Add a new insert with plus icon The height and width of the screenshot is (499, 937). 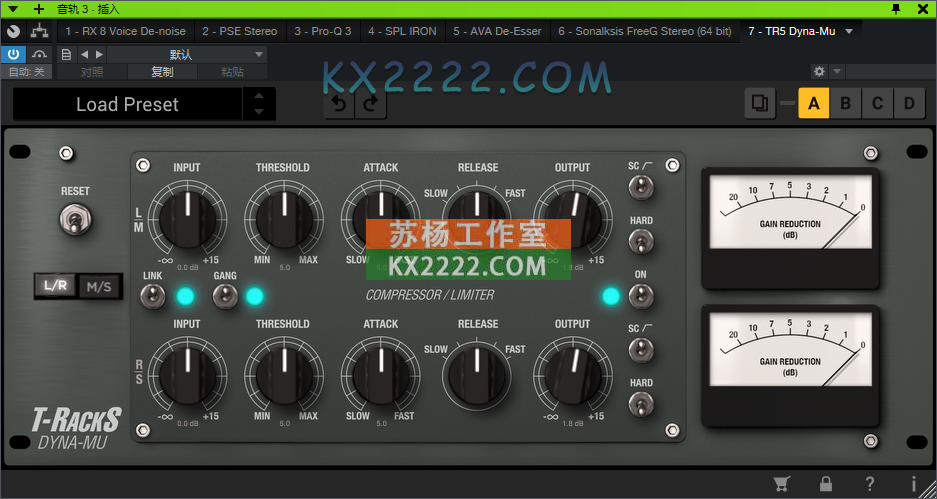39,9
